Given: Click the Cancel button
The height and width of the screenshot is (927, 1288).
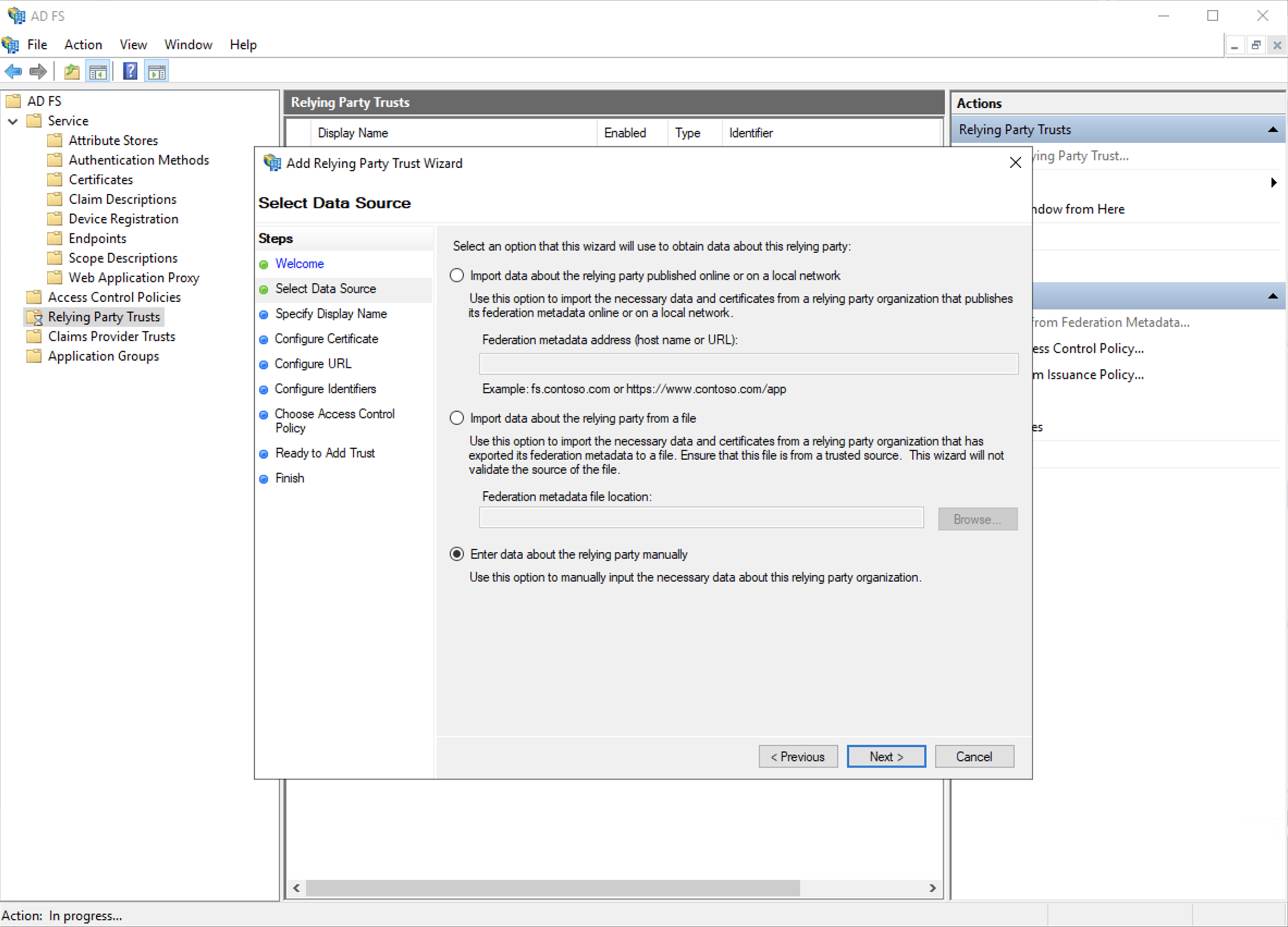Looking at the screenshot, I should coord(974,757).
